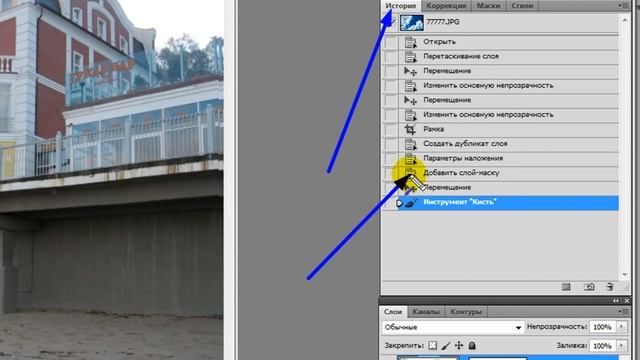The height and width of the screenshot is (360, 640).
Task: Click the icon beside Параметры наложения state
Action: pyautogui.click(x=410, y=158)
